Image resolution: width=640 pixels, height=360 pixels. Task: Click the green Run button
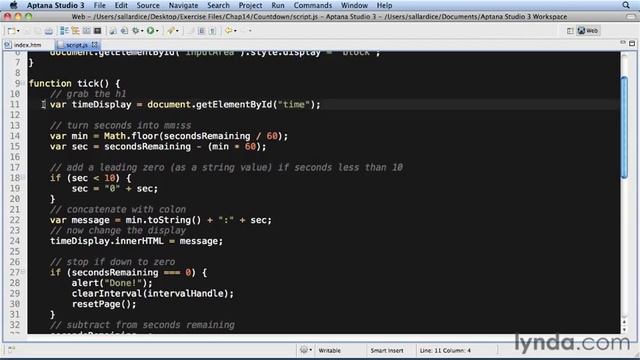tap(150, 31)
